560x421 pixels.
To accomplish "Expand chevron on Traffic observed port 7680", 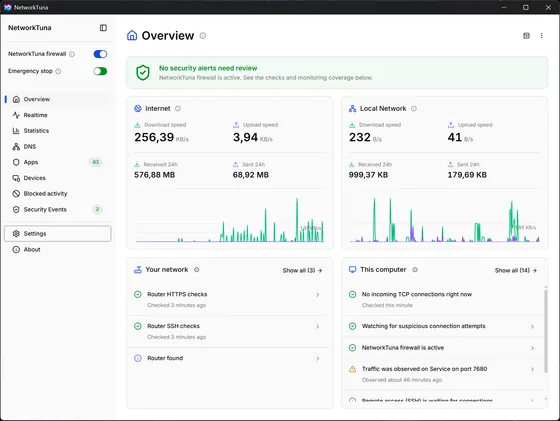I will click(532, 370).
